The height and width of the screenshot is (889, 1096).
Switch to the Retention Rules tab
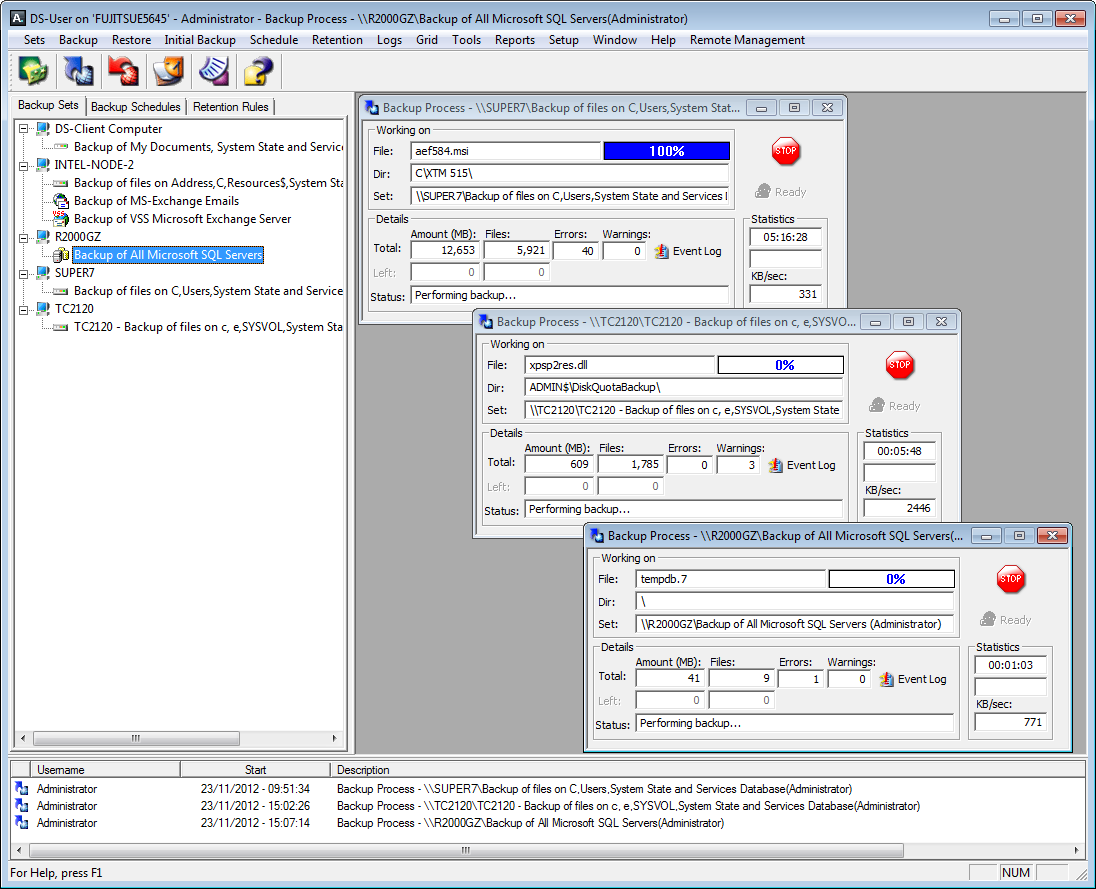pos(231,106)
